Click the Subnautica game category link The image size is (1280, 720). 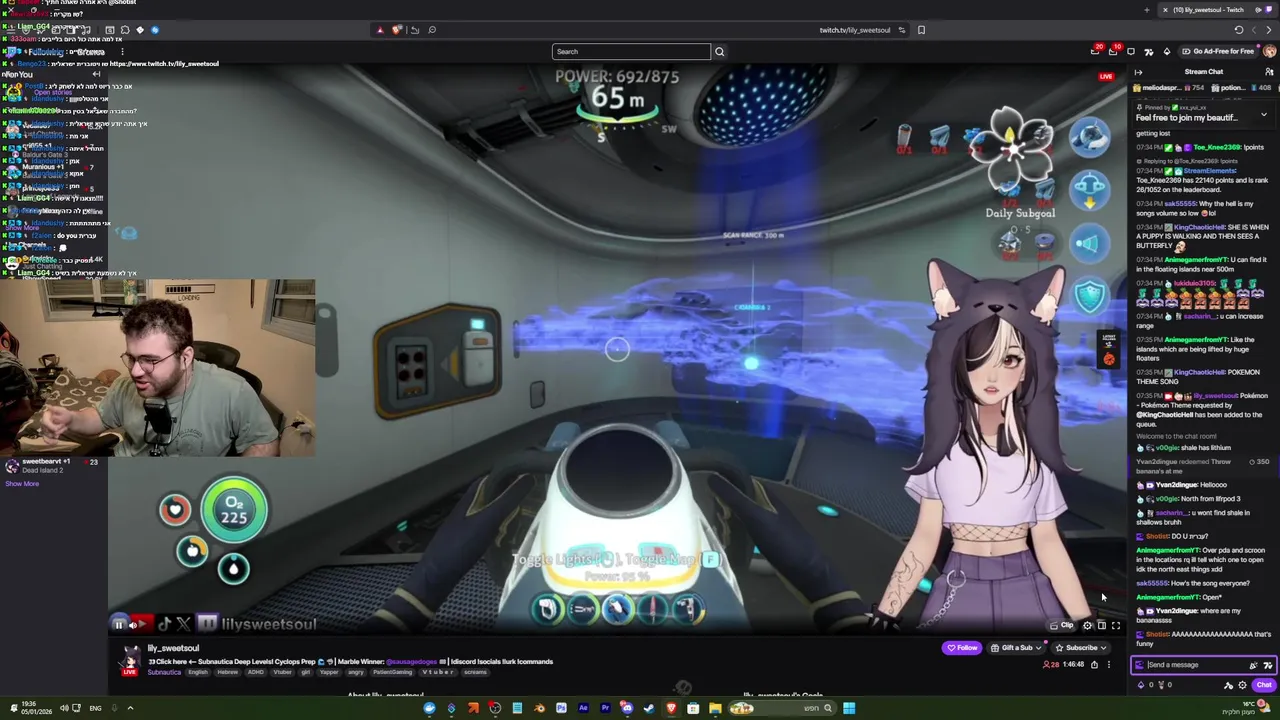pos(164,672)
